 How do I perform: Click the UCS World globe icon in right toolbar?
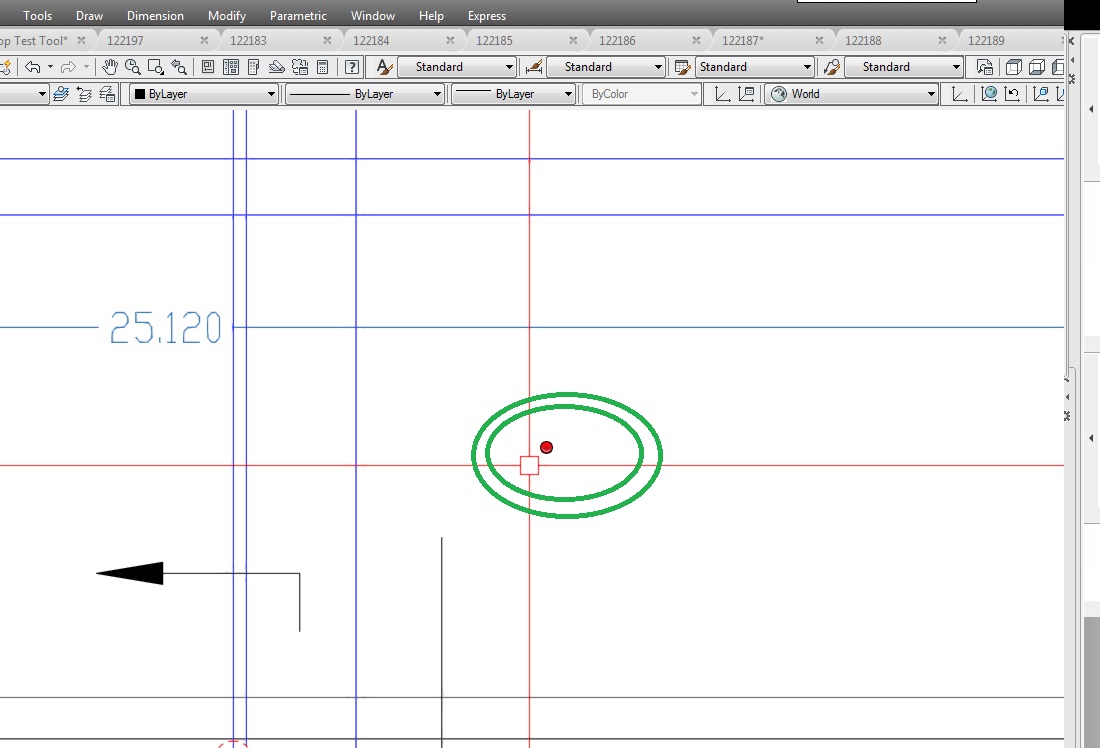pyautogui.click(x=989, y=93)
